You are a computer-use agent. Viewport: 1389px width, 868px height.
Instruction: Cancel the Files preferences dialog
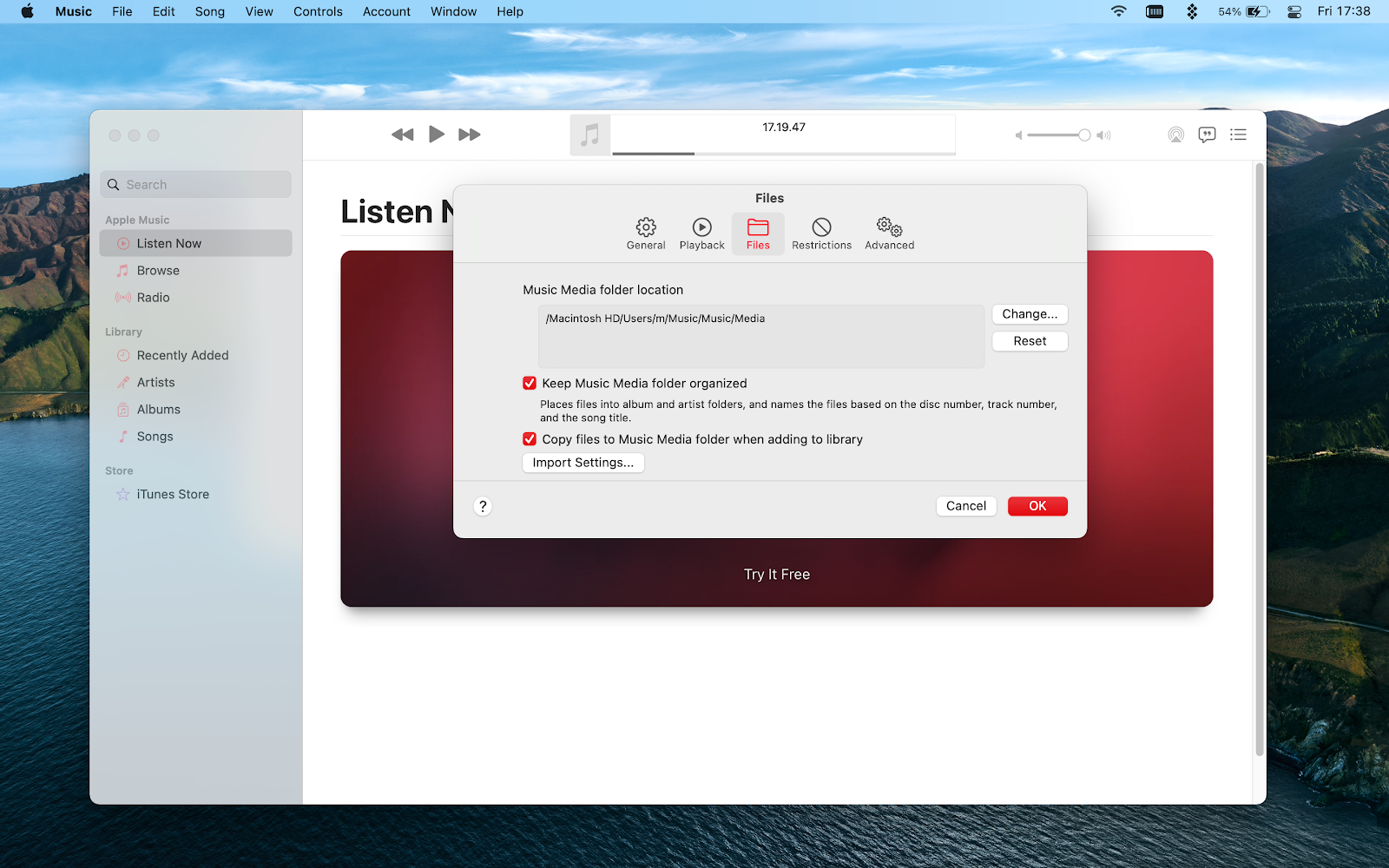(966, 506)
